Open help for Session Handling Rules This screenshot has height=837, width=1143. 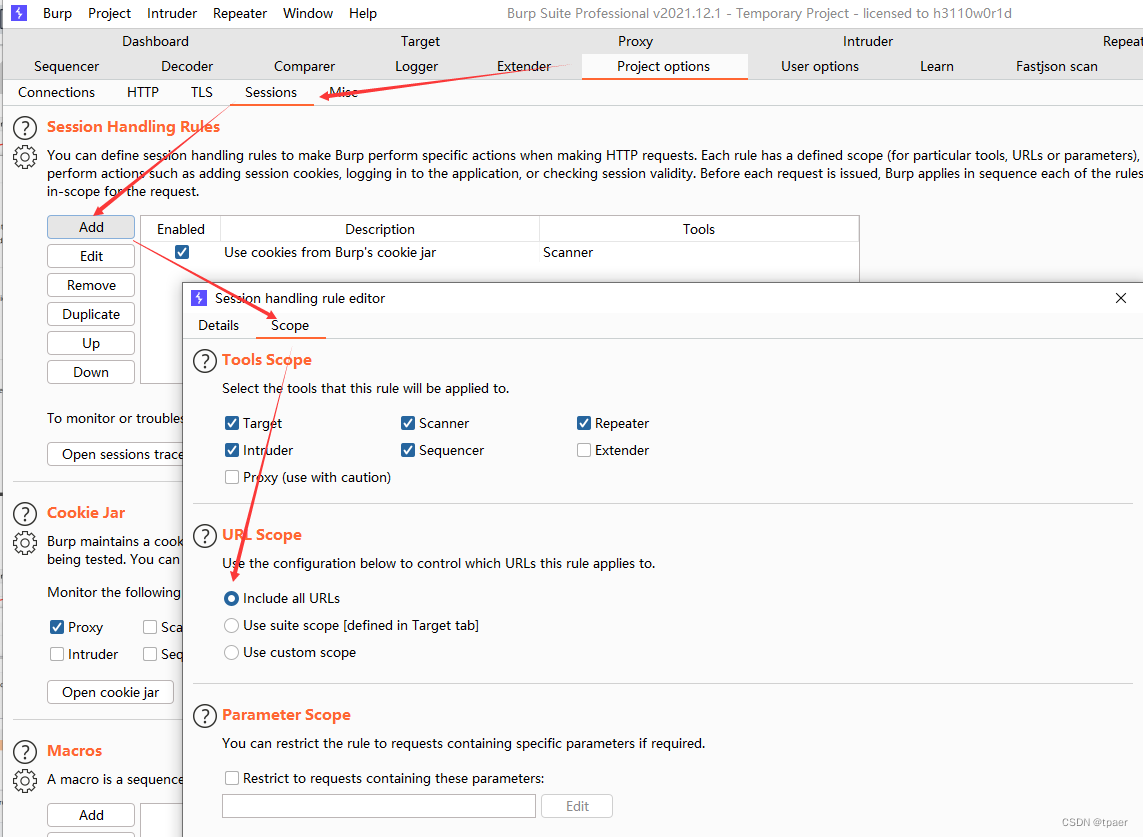tap(25, 128)
